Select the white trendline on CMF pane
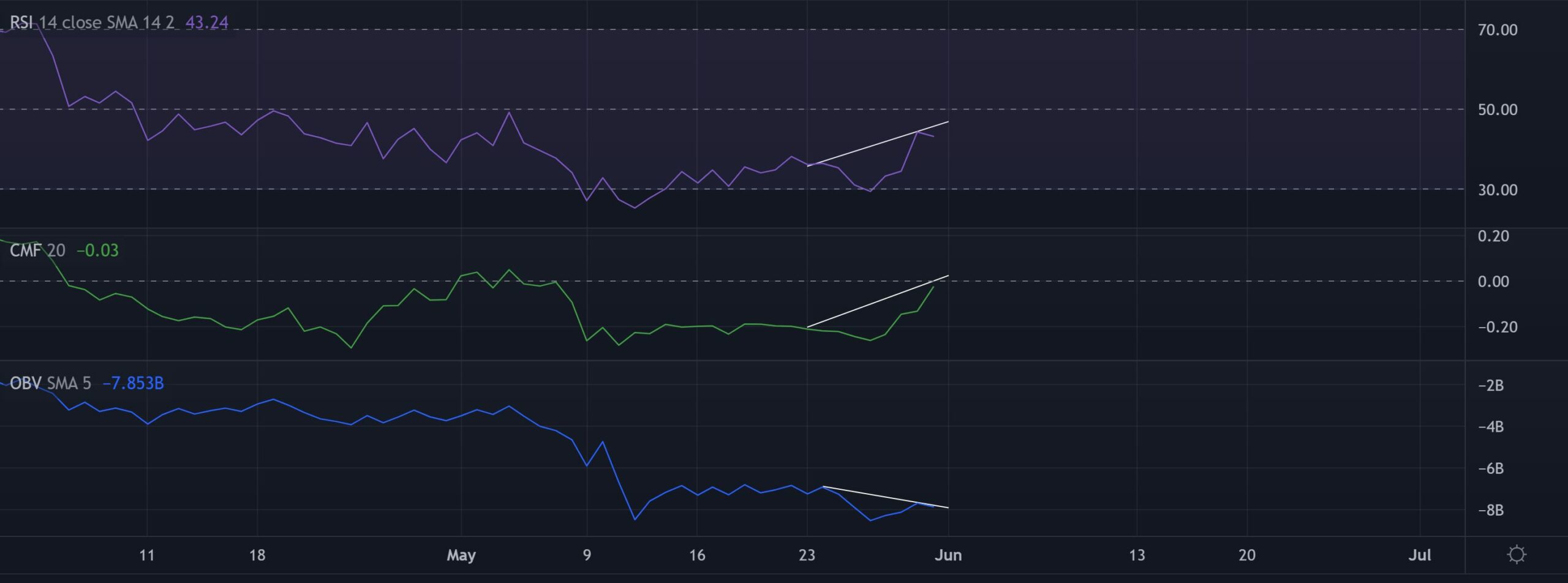The image size is (1568, 583). 878,301
